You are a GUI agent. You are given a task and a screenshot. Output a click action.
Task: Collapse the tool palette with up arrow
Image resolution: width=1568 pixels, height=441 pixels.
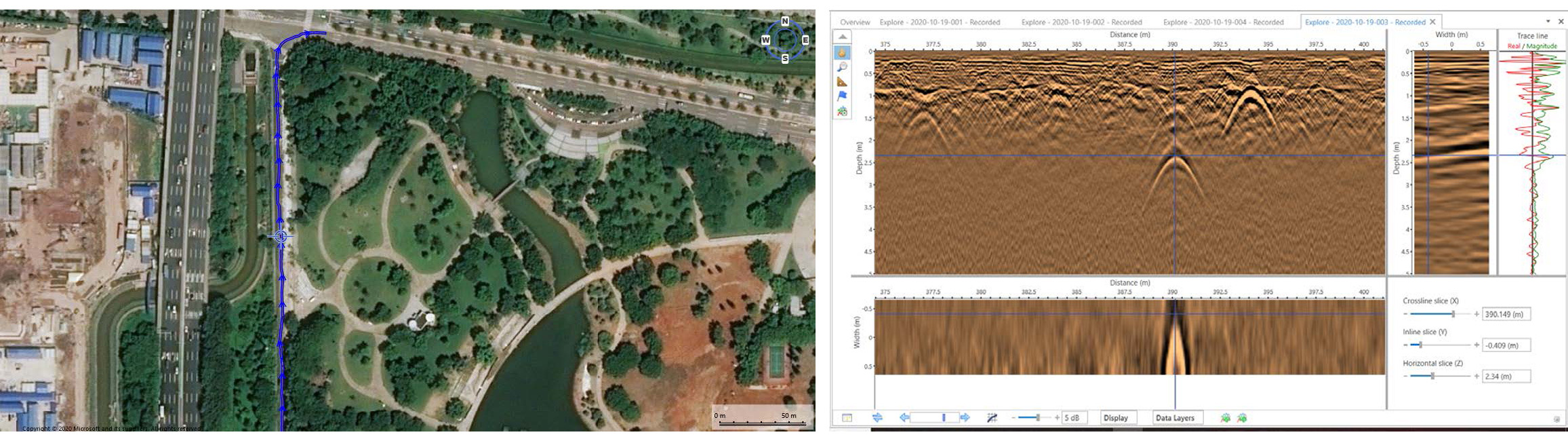842,37
